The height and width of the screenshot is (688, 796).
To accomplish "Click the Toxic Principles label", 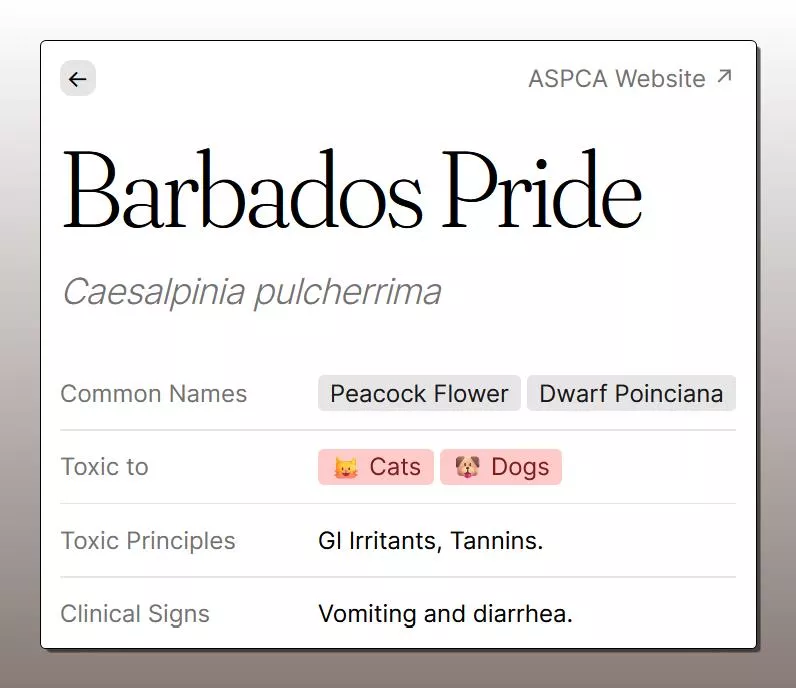I will pos(148,541).
